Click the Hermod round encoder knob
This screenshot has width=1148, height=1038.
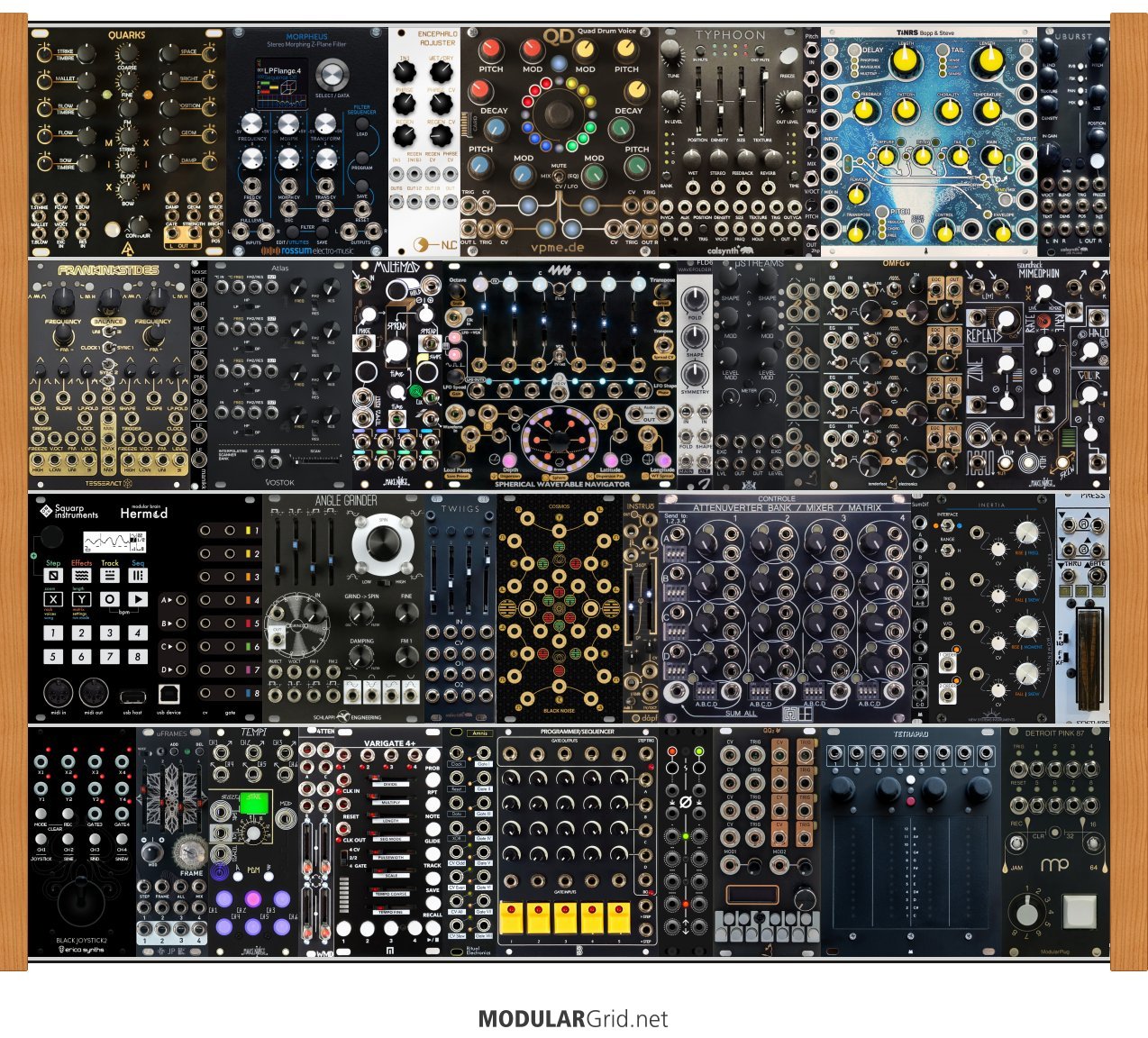point(52,537)
